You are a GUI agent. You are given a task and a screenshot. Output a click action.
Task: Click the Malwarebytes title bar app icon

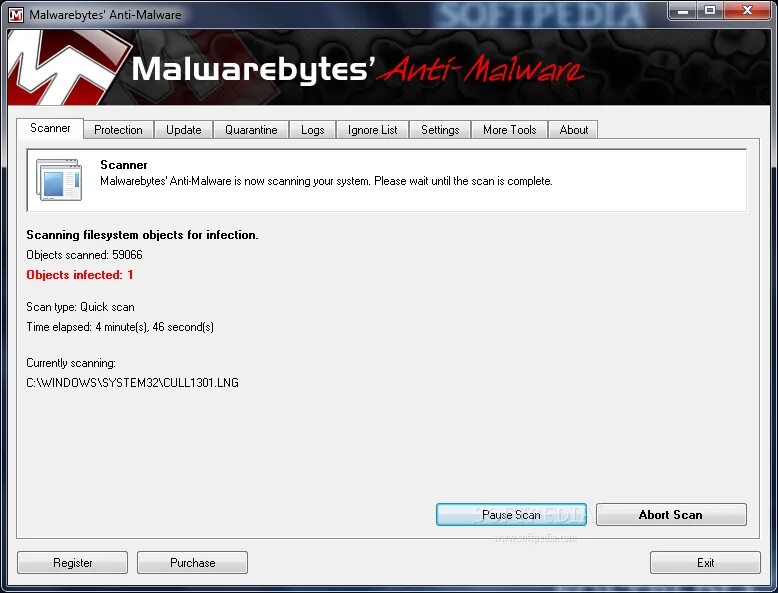[x=16, y=15]
